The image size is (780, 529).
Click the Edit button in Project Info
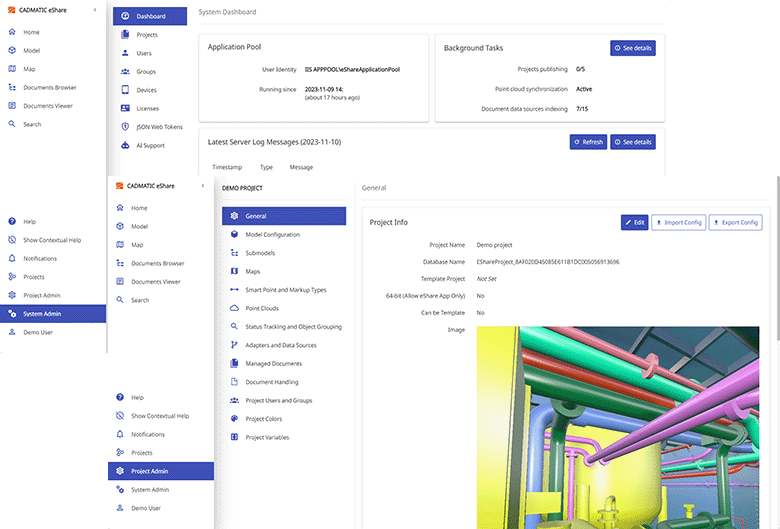pos(634,222)
